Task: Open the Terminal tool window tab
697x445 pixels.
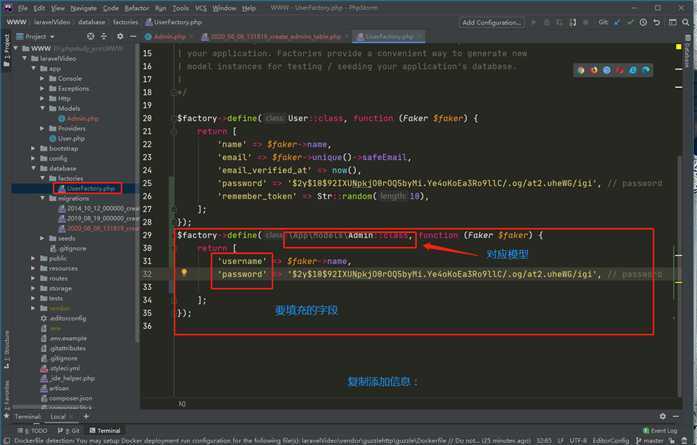Action: [105, 430]
